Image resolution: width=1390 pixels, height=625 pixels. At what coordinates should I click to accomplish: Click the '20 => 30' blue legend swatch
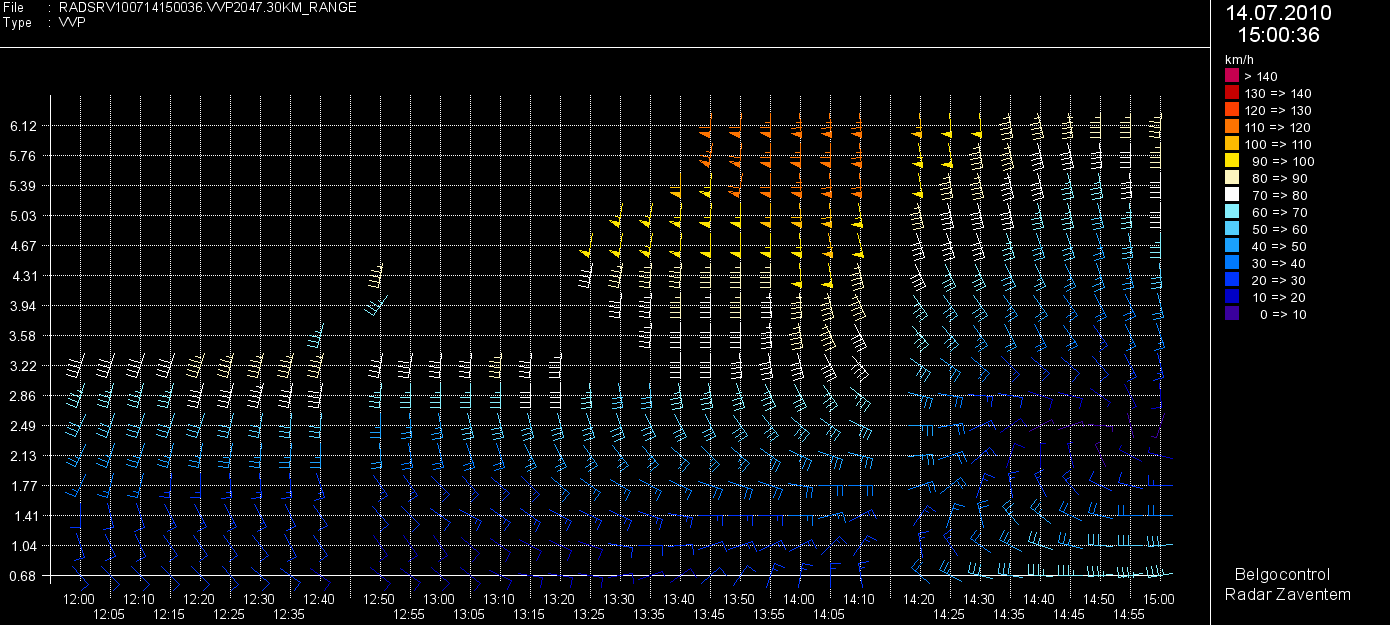coord(1232,280)
